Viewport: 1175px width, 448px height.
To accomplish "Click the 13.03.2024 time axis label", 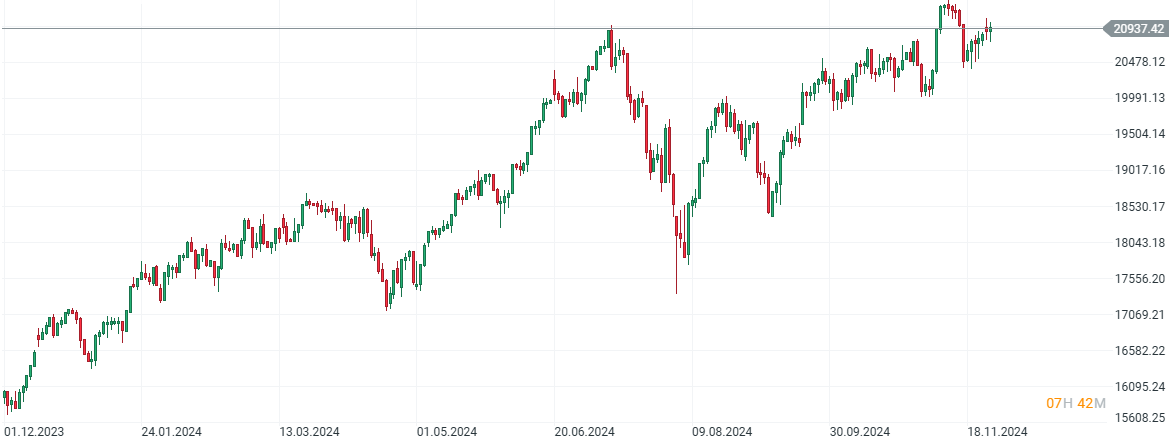I will pyautogui.click(x=309, y=432).
